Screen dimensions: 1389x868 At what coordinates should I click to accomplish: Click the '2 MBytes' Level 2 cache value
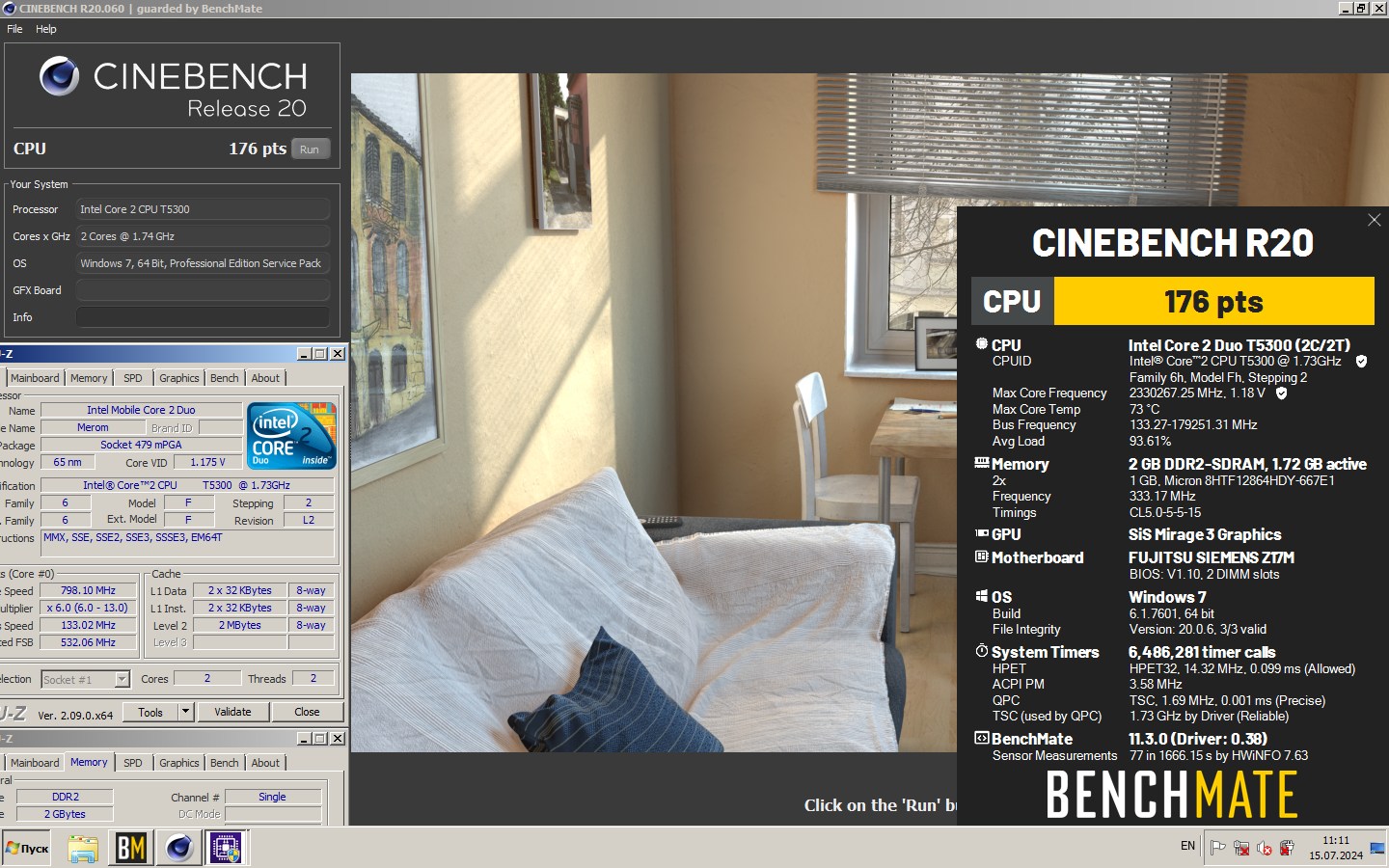240,625
